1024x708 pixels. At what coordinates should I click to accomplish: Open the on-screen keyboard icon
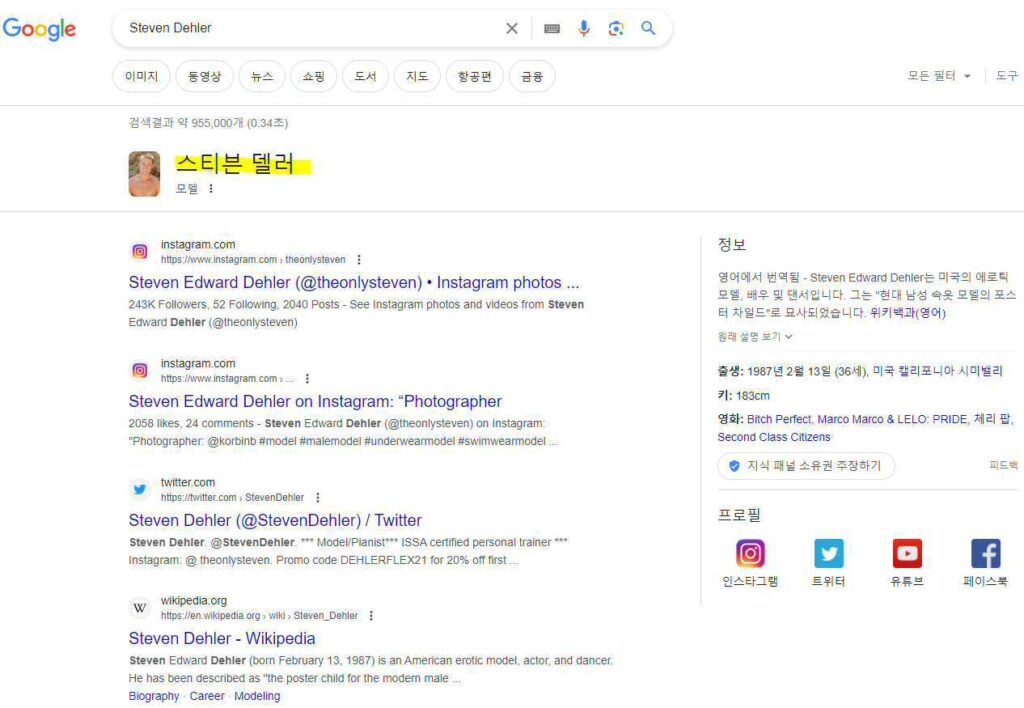(x=552, y=28)
